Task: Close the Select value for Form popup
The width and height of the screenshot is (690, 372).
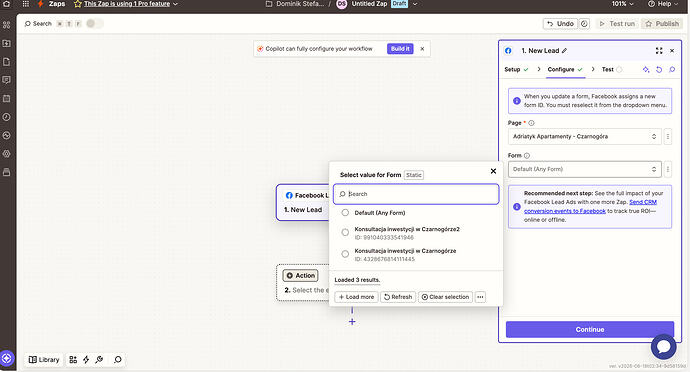Action: pyautogui.click(x=493, y=171)
